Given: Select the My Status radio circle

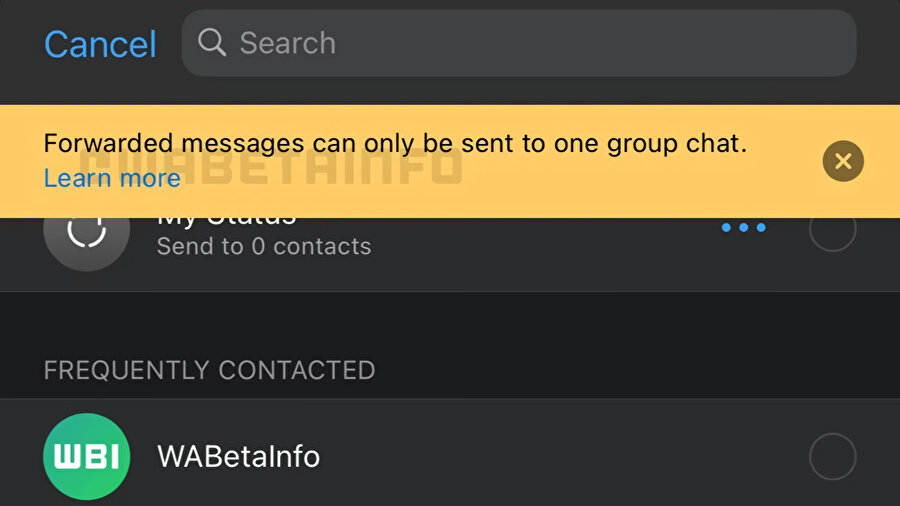Looking at the screenshot, I should point(832,231).
